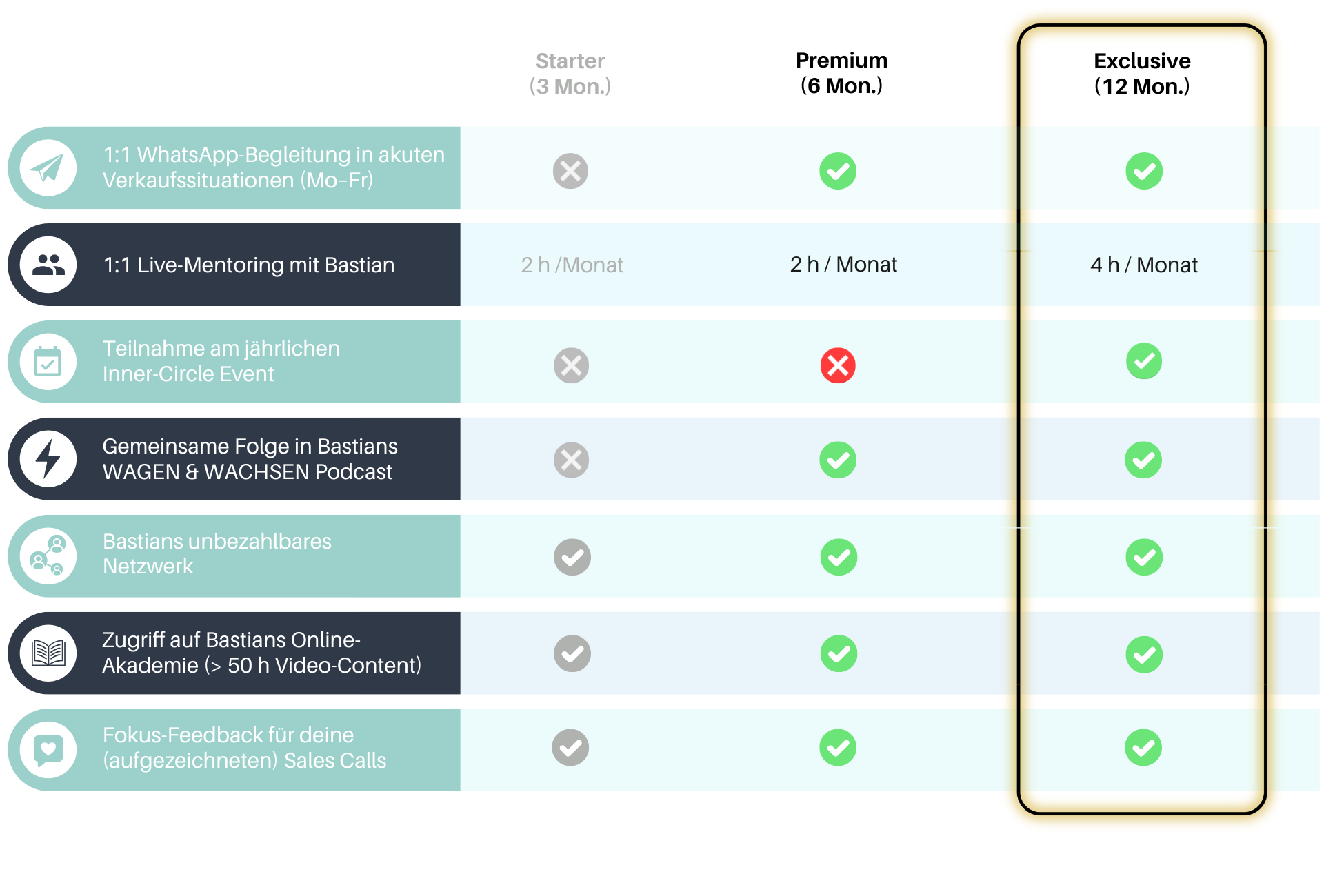Select the Exclusive (12 Mon.) column header

1142,74
